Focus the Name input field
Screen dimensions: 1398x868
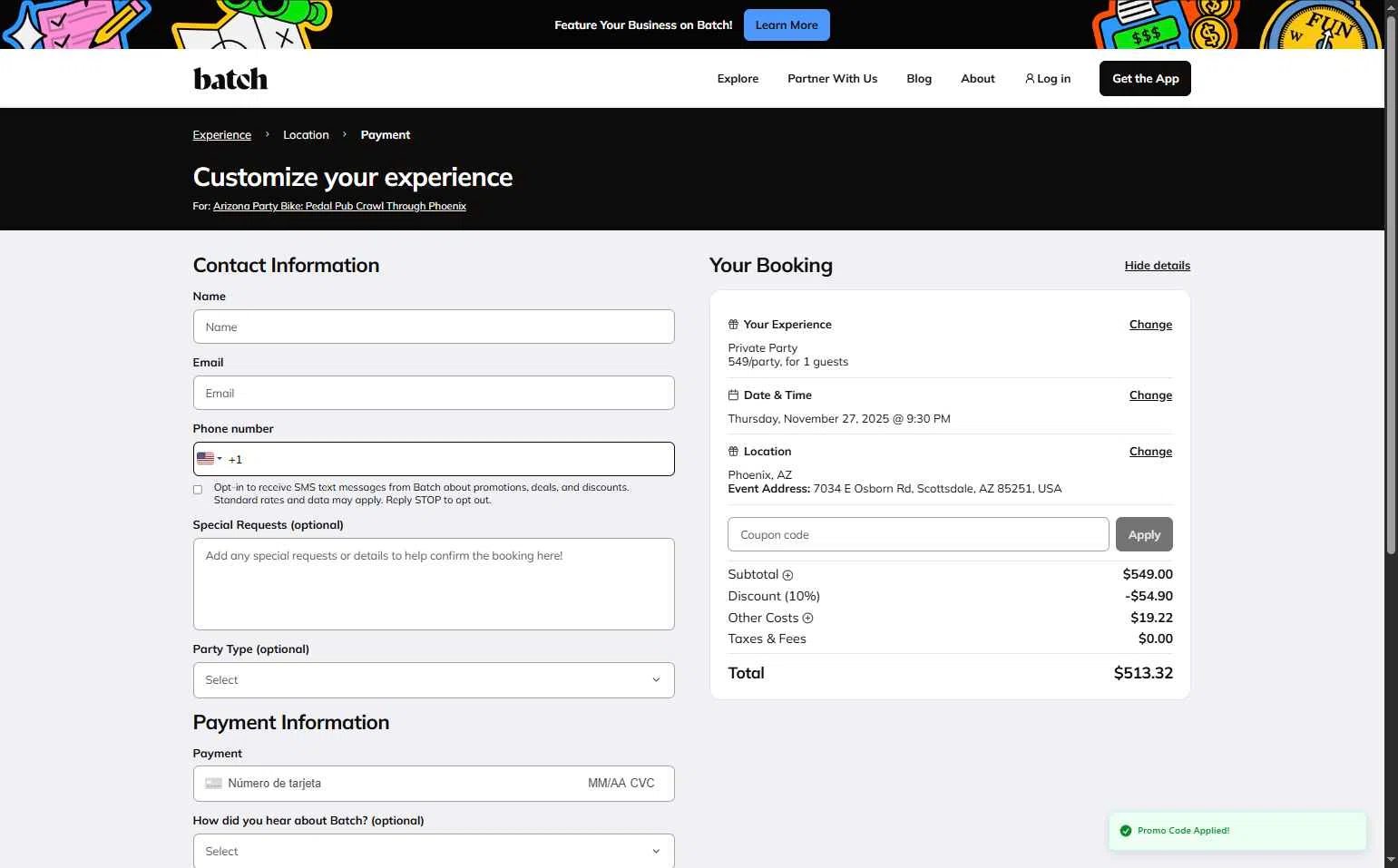click(434, 327)
